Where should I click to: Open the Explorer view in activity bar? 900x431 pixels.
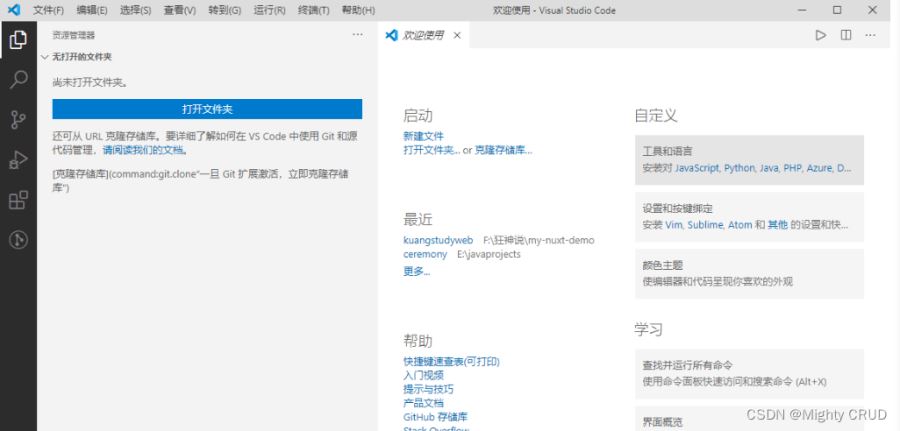click(18, 40)
